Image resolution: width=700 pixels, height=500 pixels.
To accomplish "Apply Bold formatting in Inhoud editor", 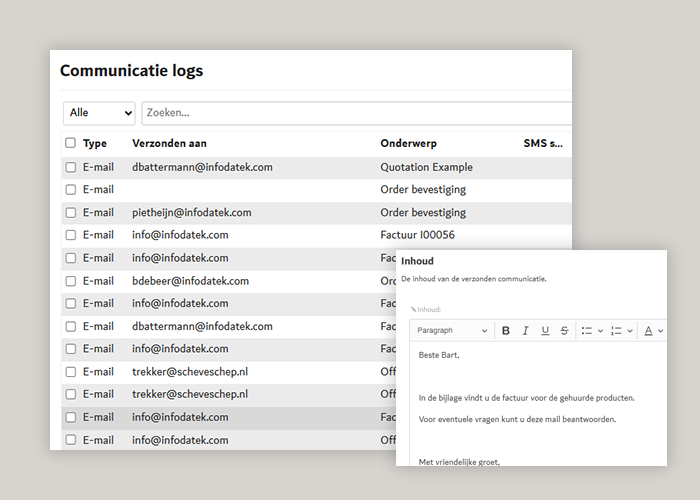I will pyautogui.click(x=506, y=331).
